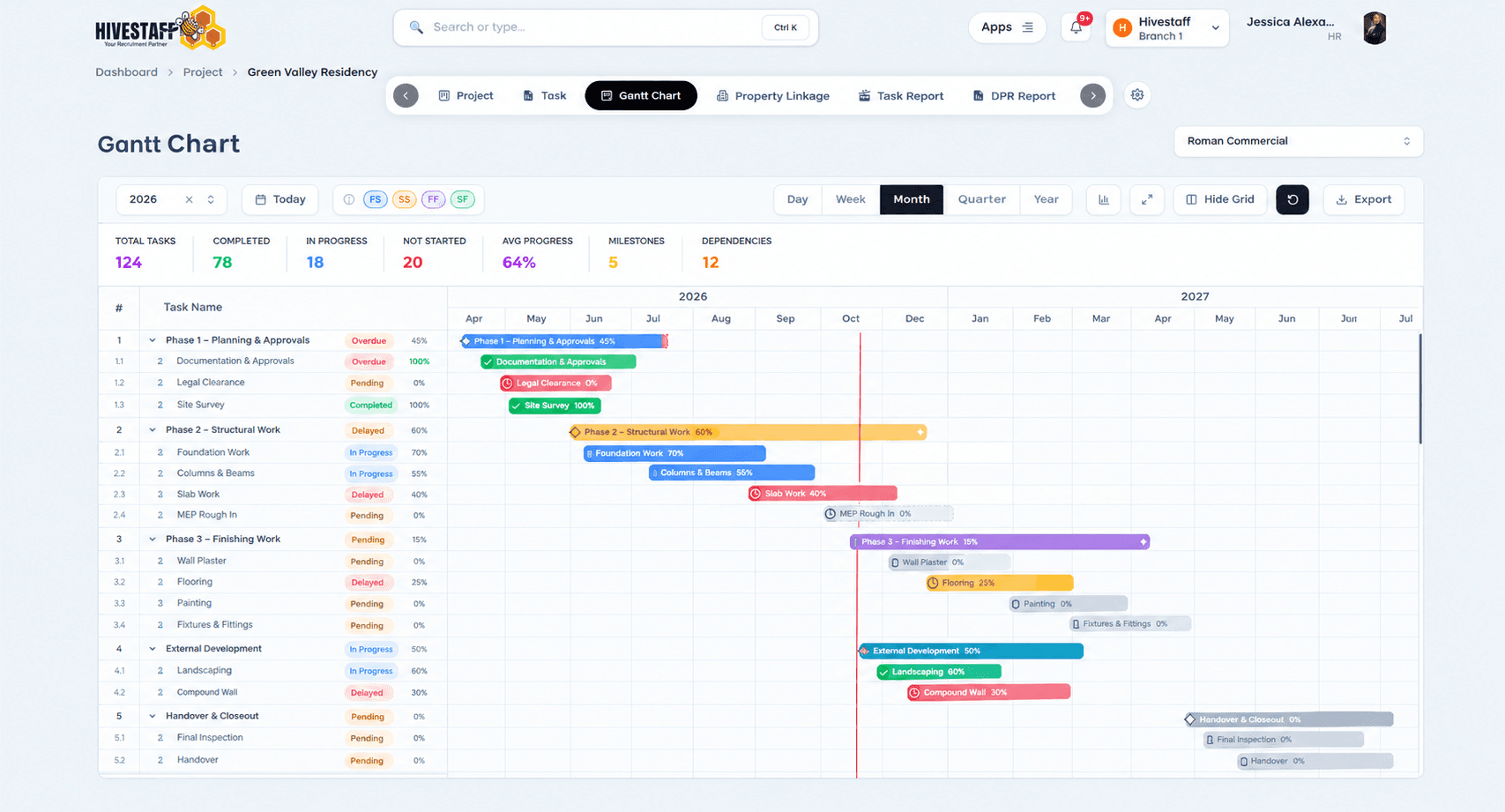Click the Compound Wall 30% bar
Image resolution: width=1505 pixels, height=812 pixels.
(x=989, y=692)
